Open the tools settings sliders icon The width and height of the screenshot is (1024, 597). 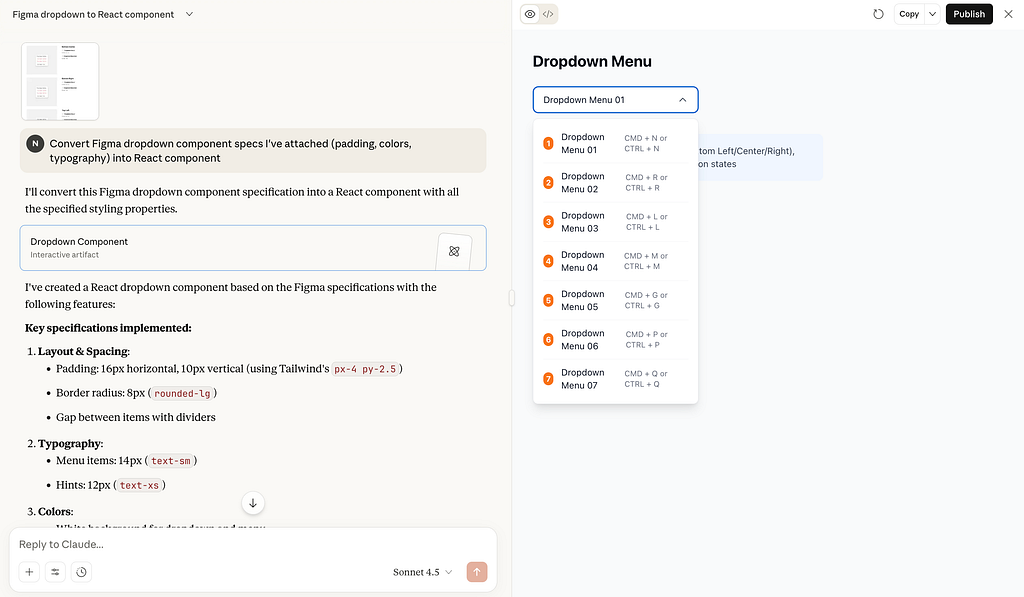[56, 572]
